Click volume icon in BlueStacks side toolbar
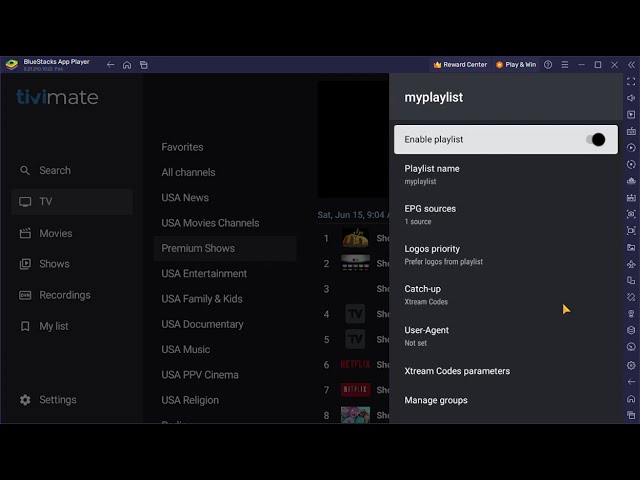 (x=631, y=98)
